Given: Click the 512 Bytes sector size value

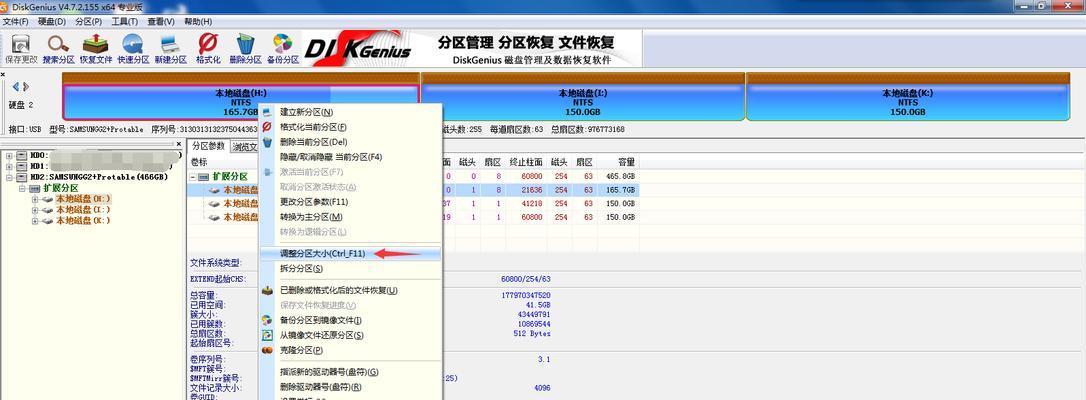Looking at the screenshot, I should point(531,334).
